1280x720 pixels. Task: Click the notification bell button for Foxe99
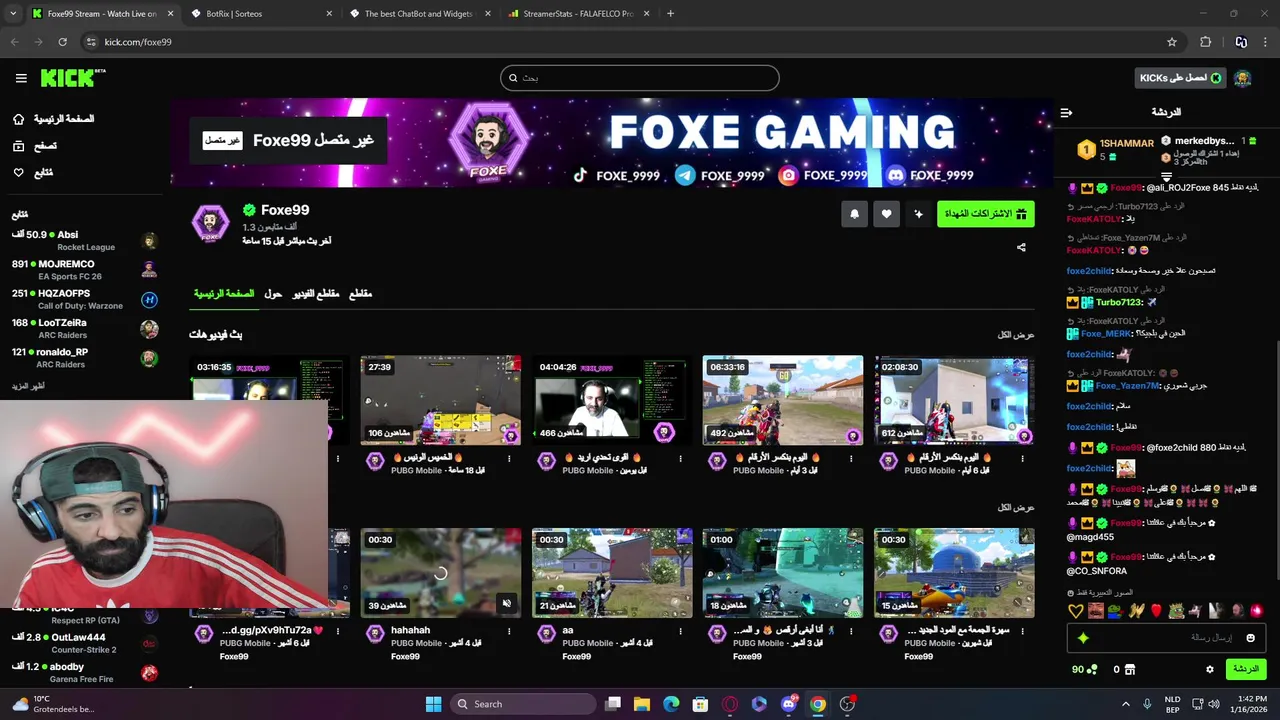854,214
